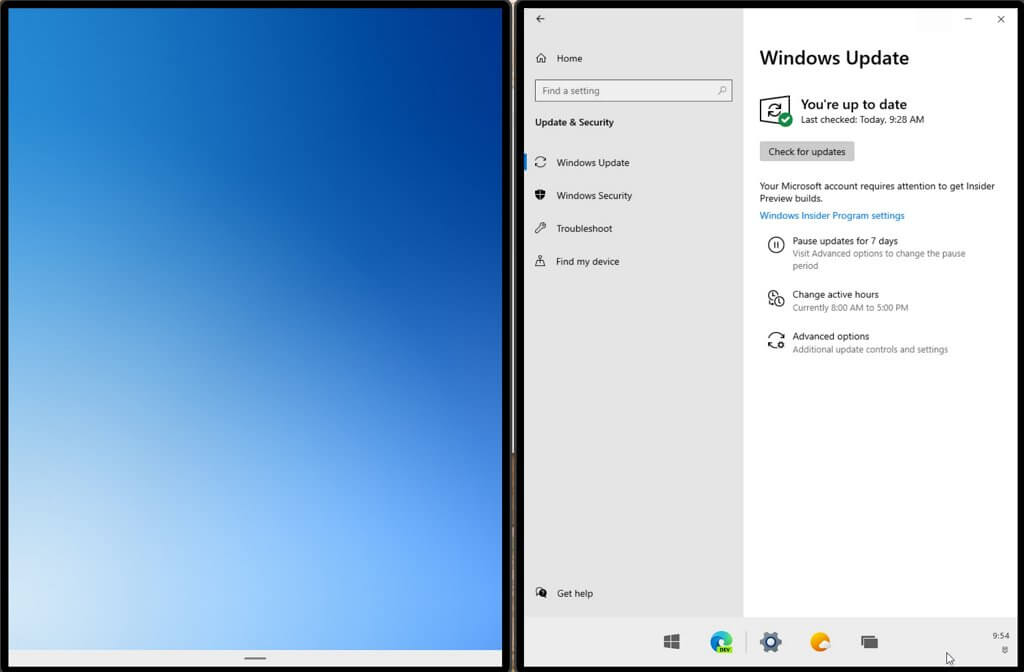The width and height of the screenshot is (1024, 672).
Task: Open Windows Insider Program settings link
Action: (832, 216)
